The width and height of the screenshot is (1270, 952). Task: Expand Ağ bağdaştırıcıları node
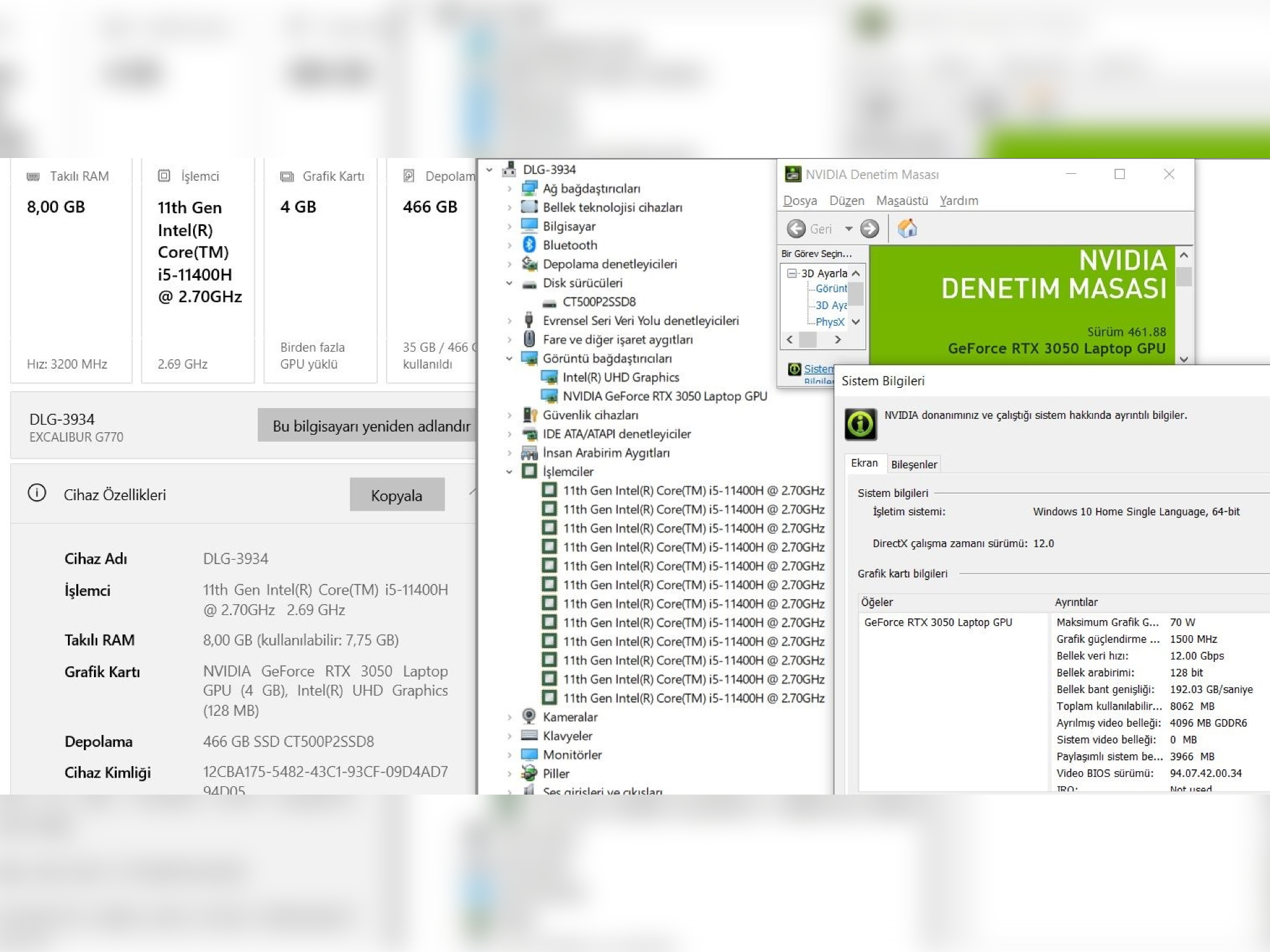click(509, 188)
